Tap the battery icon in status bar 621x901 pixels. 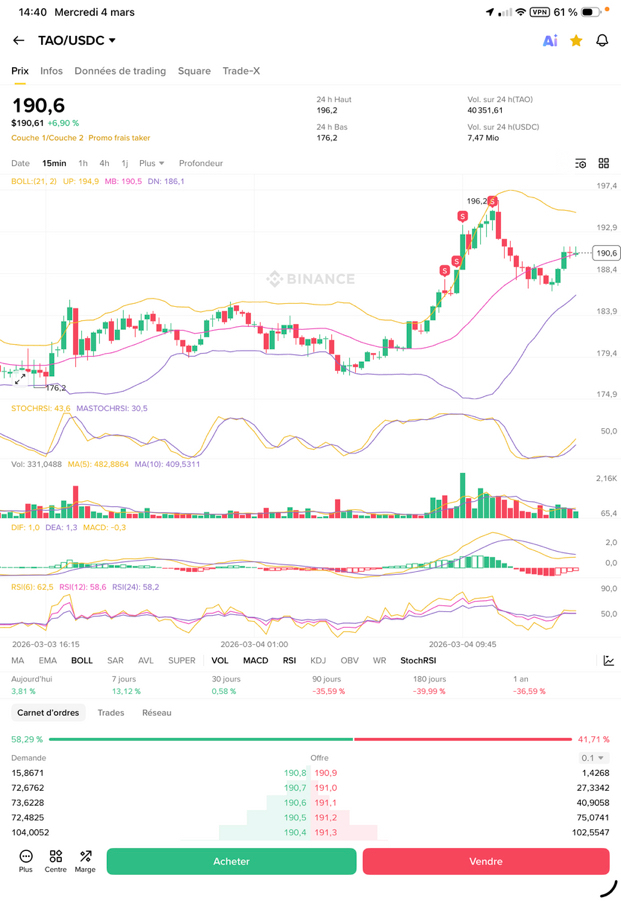[591, 12]
